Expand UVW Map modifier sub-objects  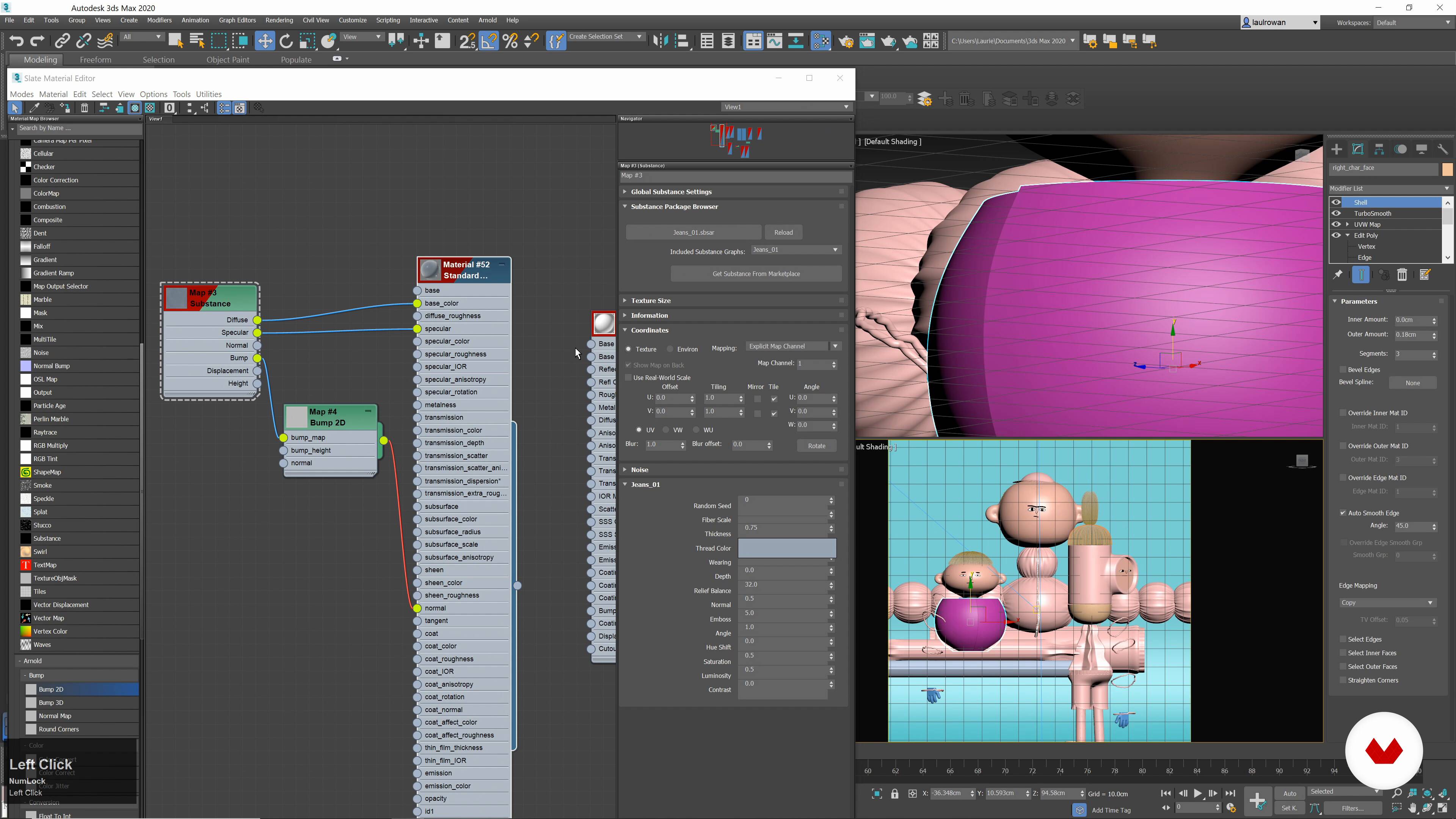[1348, 224]
